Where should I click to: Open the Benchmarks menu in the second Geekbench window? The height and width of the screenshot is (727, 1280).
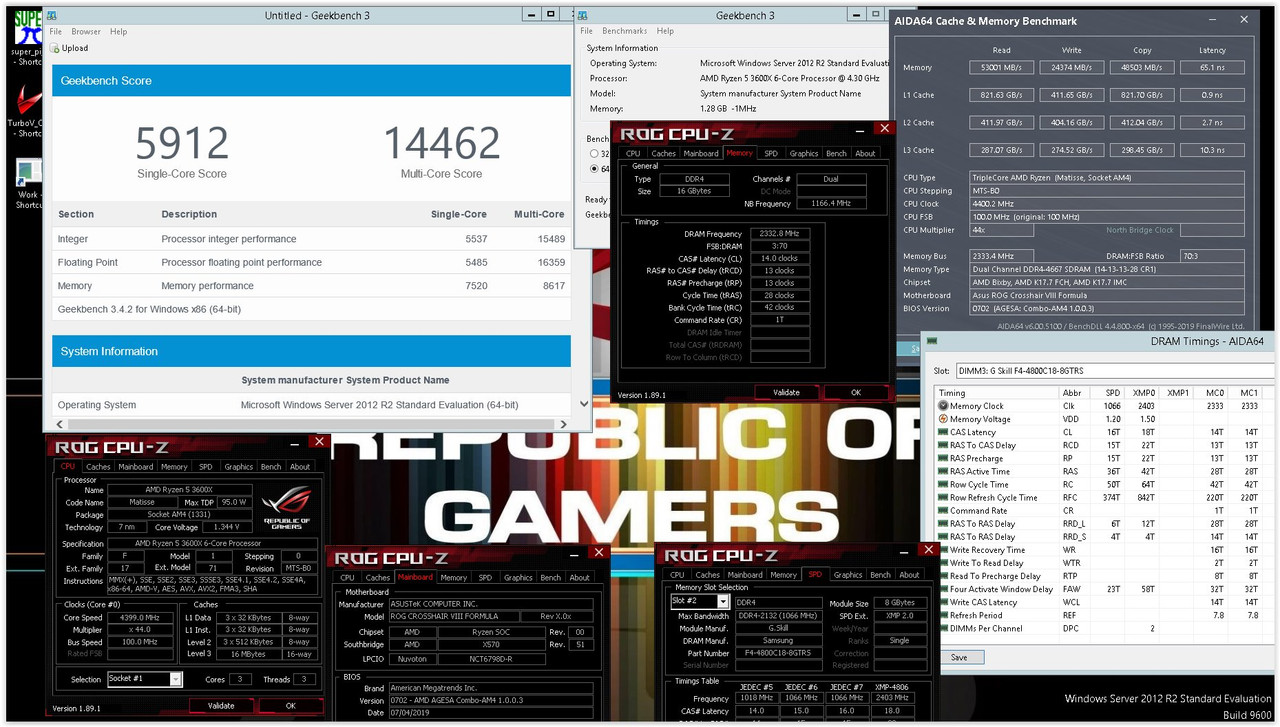point(624,31)
